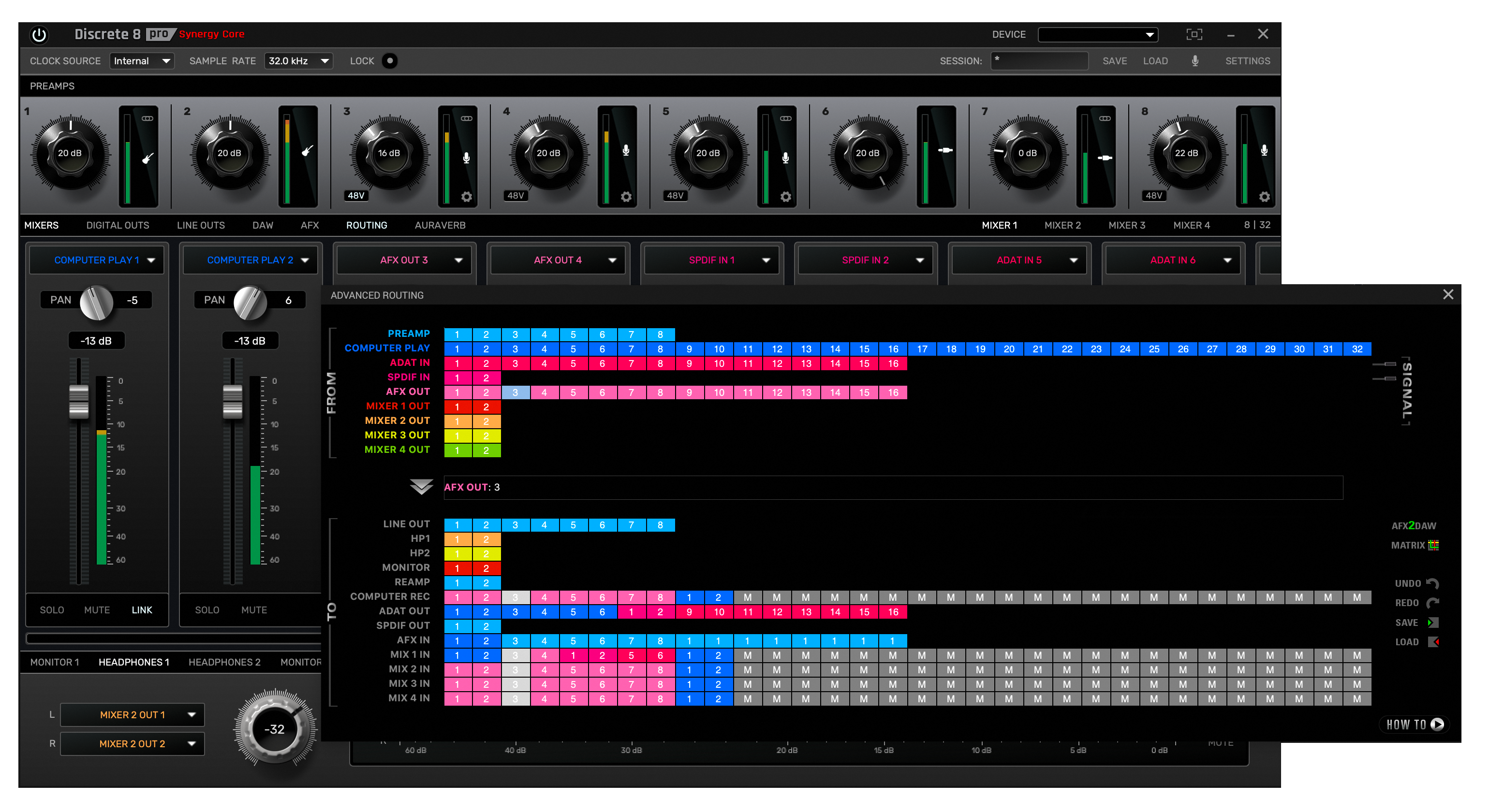Click preamp 1 guitar input icon
This screenshot has height=812, width=1504.
pyautogui.click(x=147, y=158)
